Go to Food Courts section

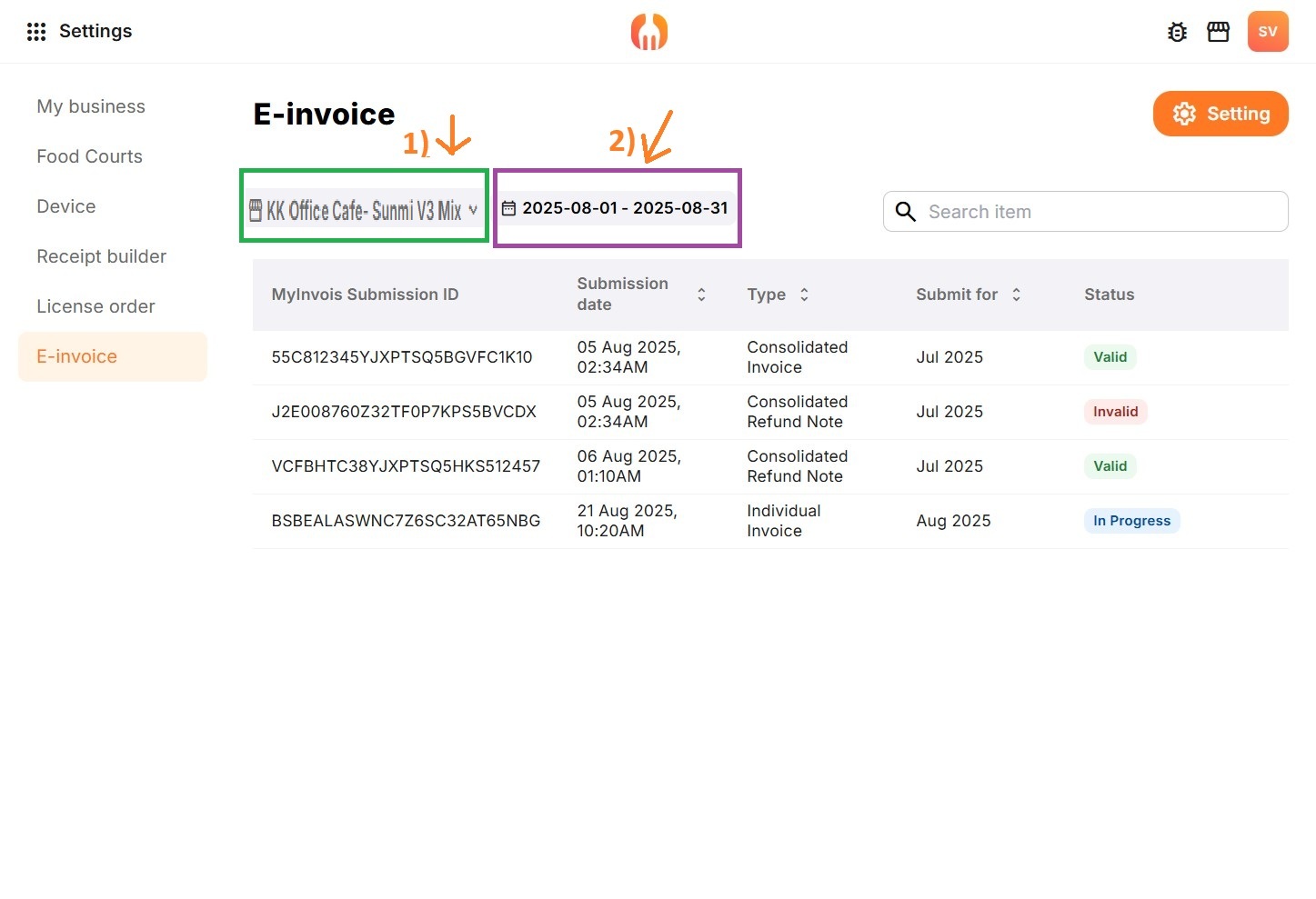(89, 156)
